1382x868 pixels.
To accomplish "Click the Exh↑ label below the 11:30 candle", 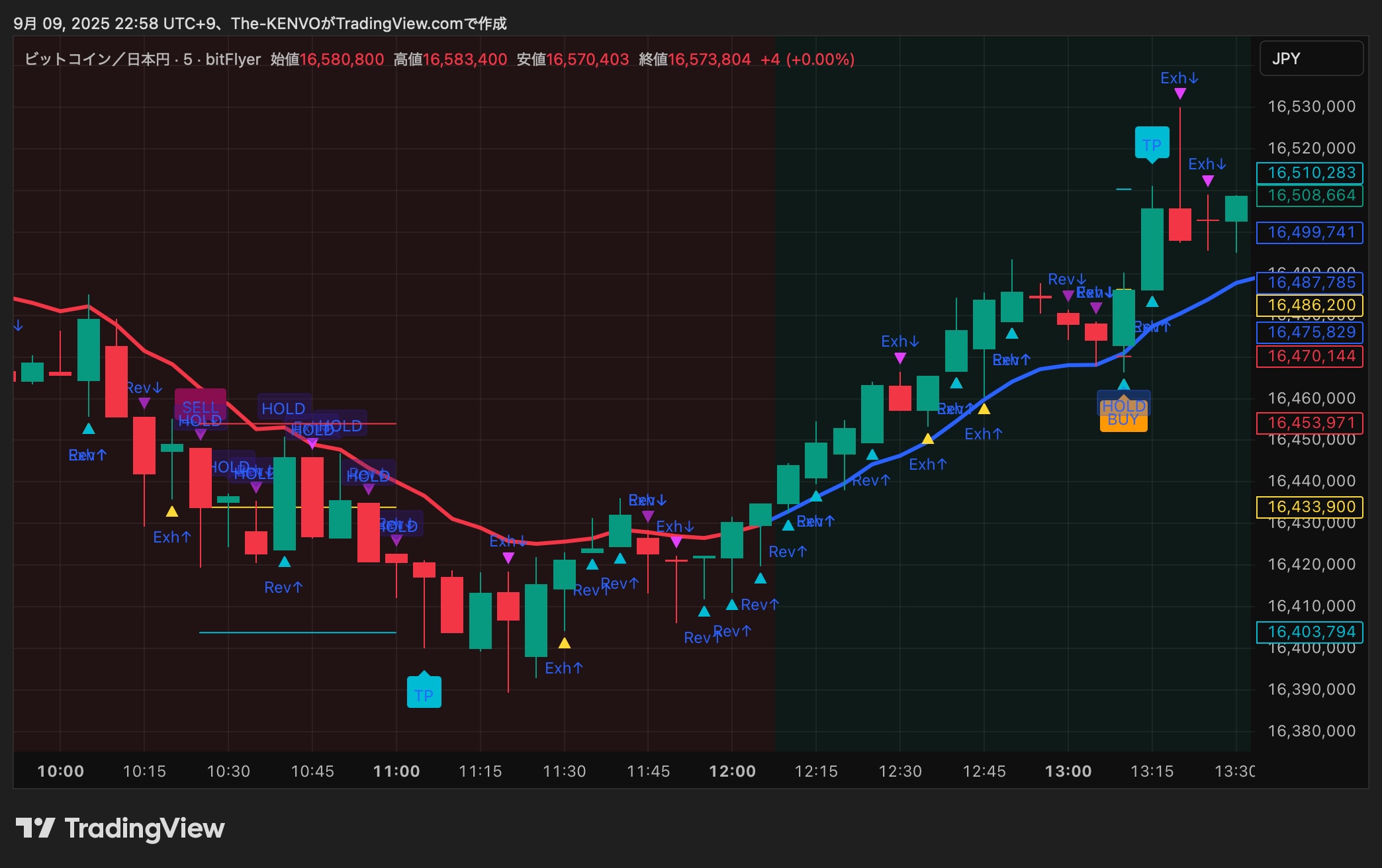I will [564, 668].
